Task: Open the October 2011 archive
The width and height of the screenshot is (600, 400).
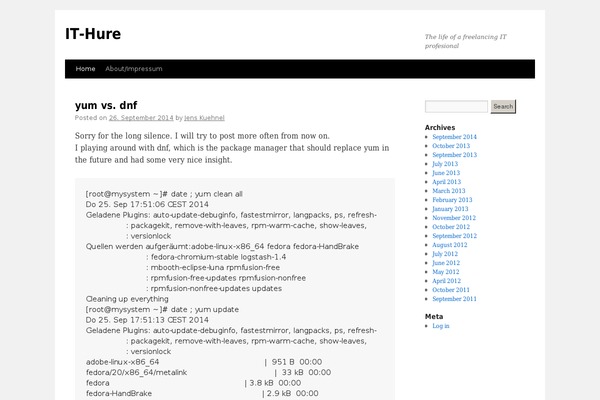Action: click(x=451, y=290)
